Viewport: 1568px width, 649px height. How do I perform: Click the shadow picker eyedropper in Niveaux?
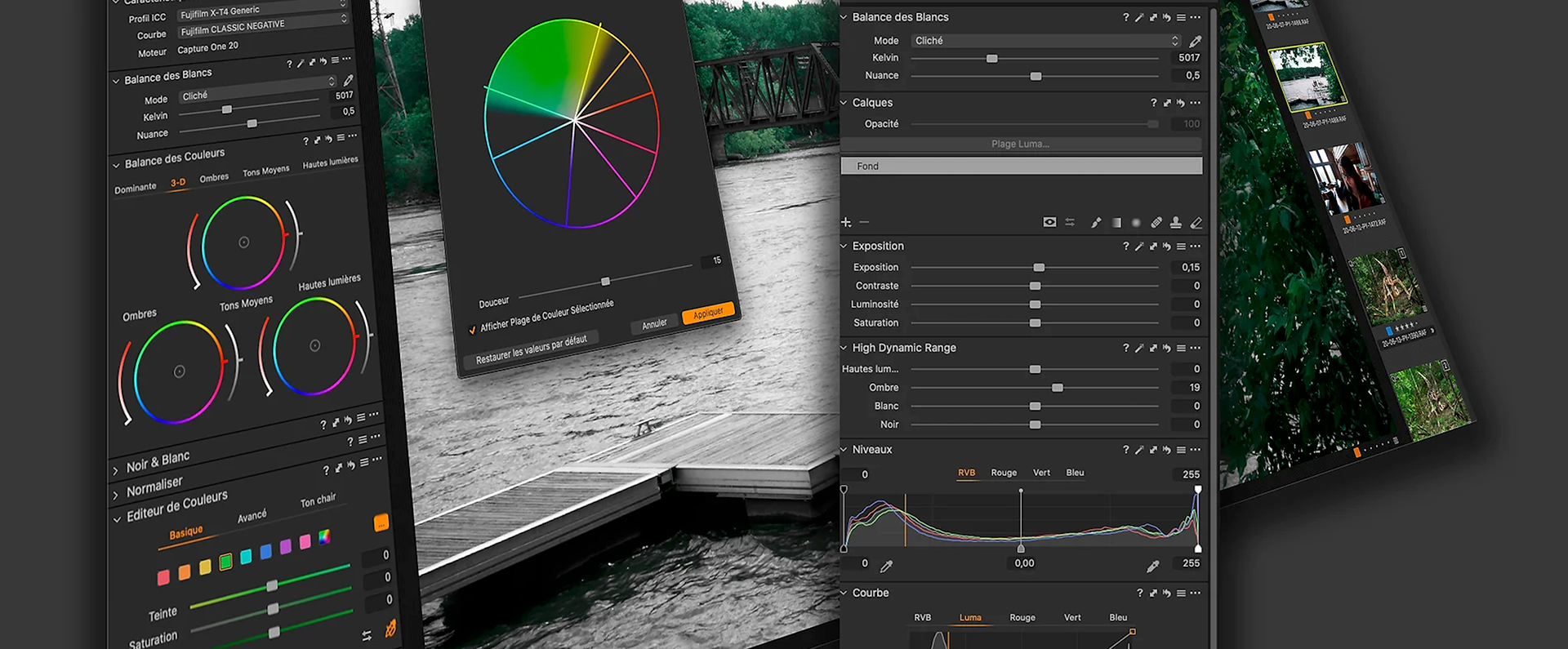tap(886, 565)
